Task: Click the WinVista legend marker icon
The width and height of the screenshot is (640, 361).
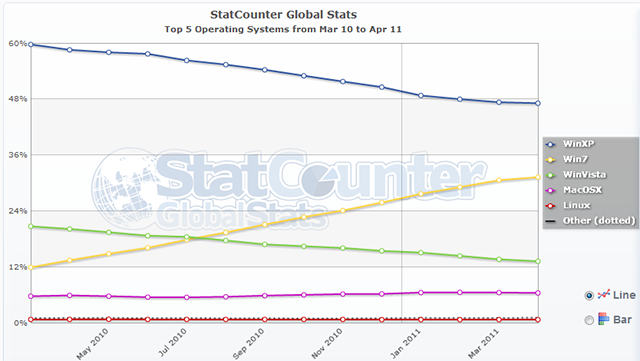Action: [x=551, y=175]
